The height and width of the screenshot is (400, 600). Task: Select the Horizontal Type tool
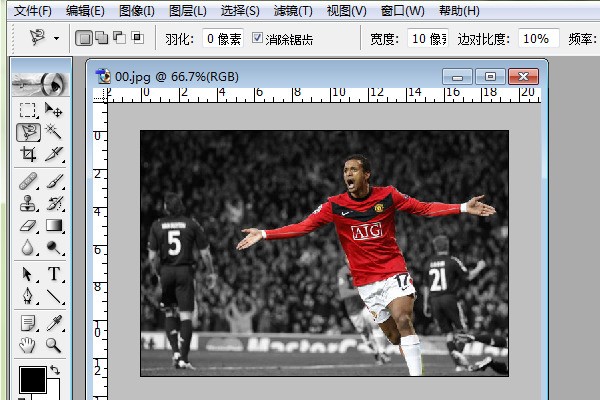(x=54, y=274)
